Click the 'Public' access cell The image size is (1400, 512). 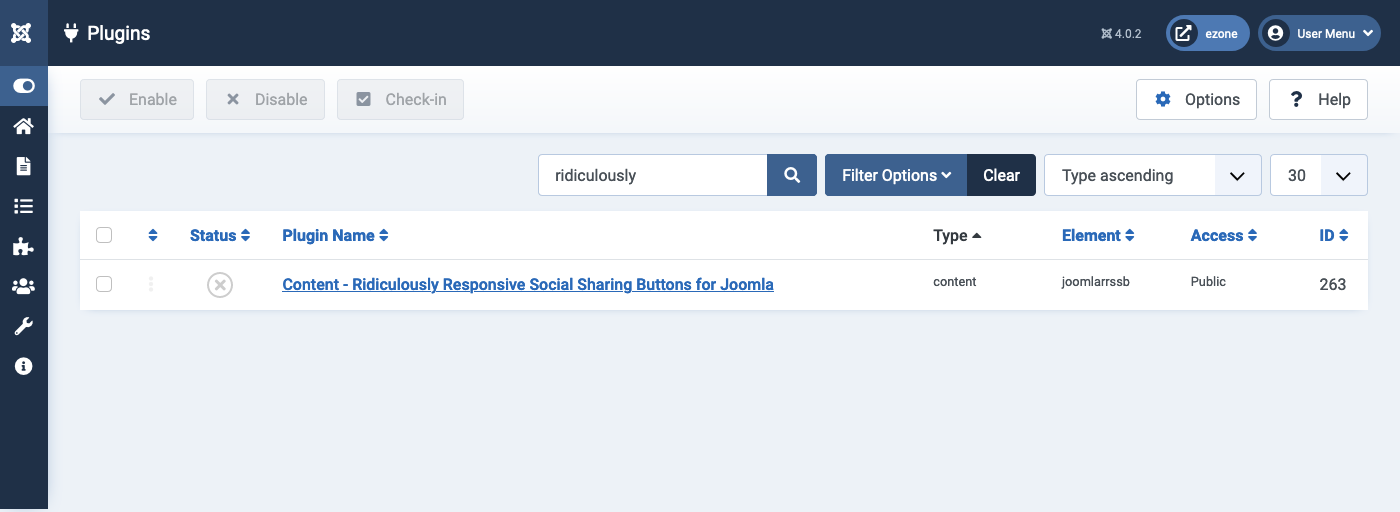click(x=1208, y=282)
